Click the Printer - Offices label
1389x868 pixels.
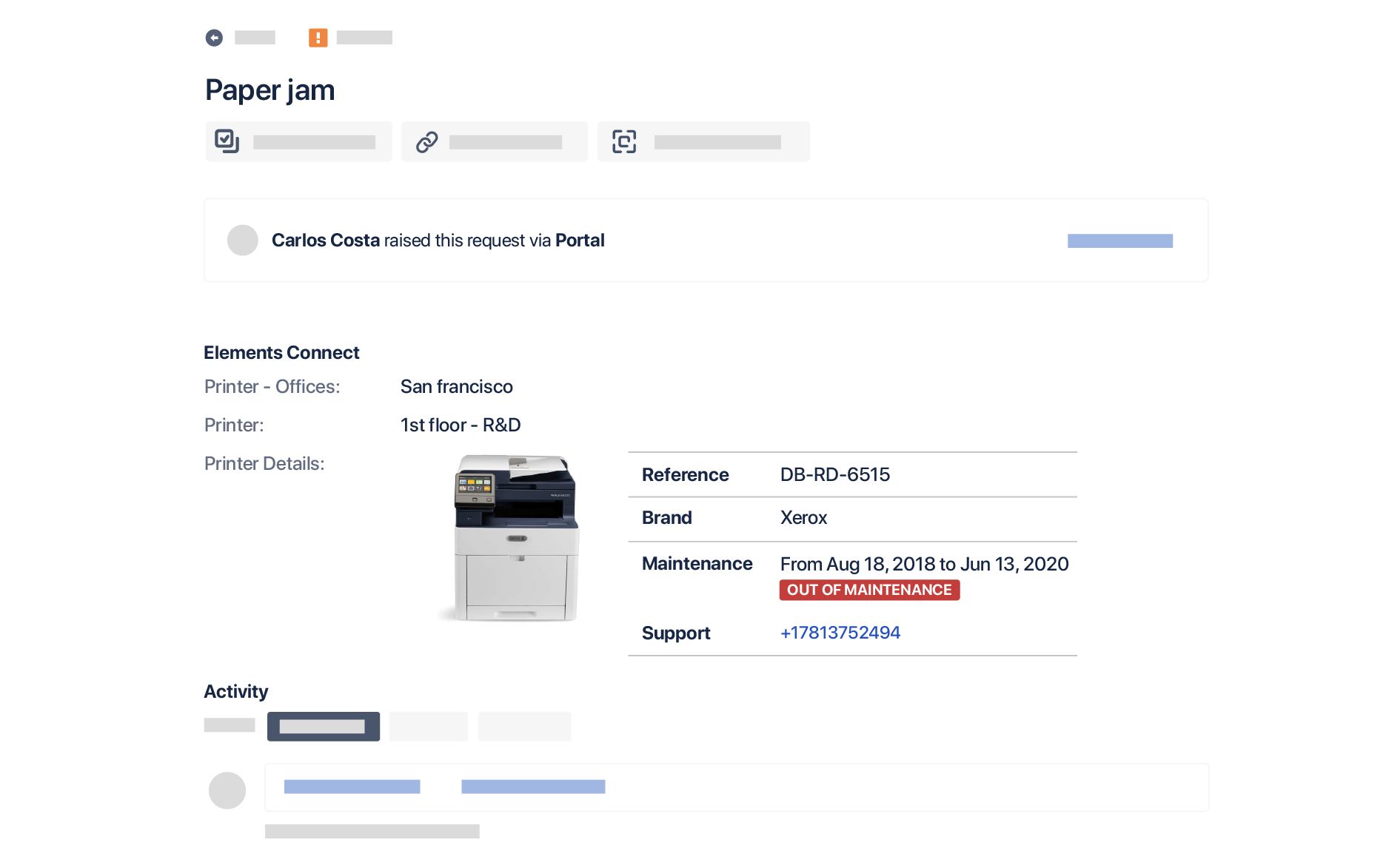coord(272,387)
